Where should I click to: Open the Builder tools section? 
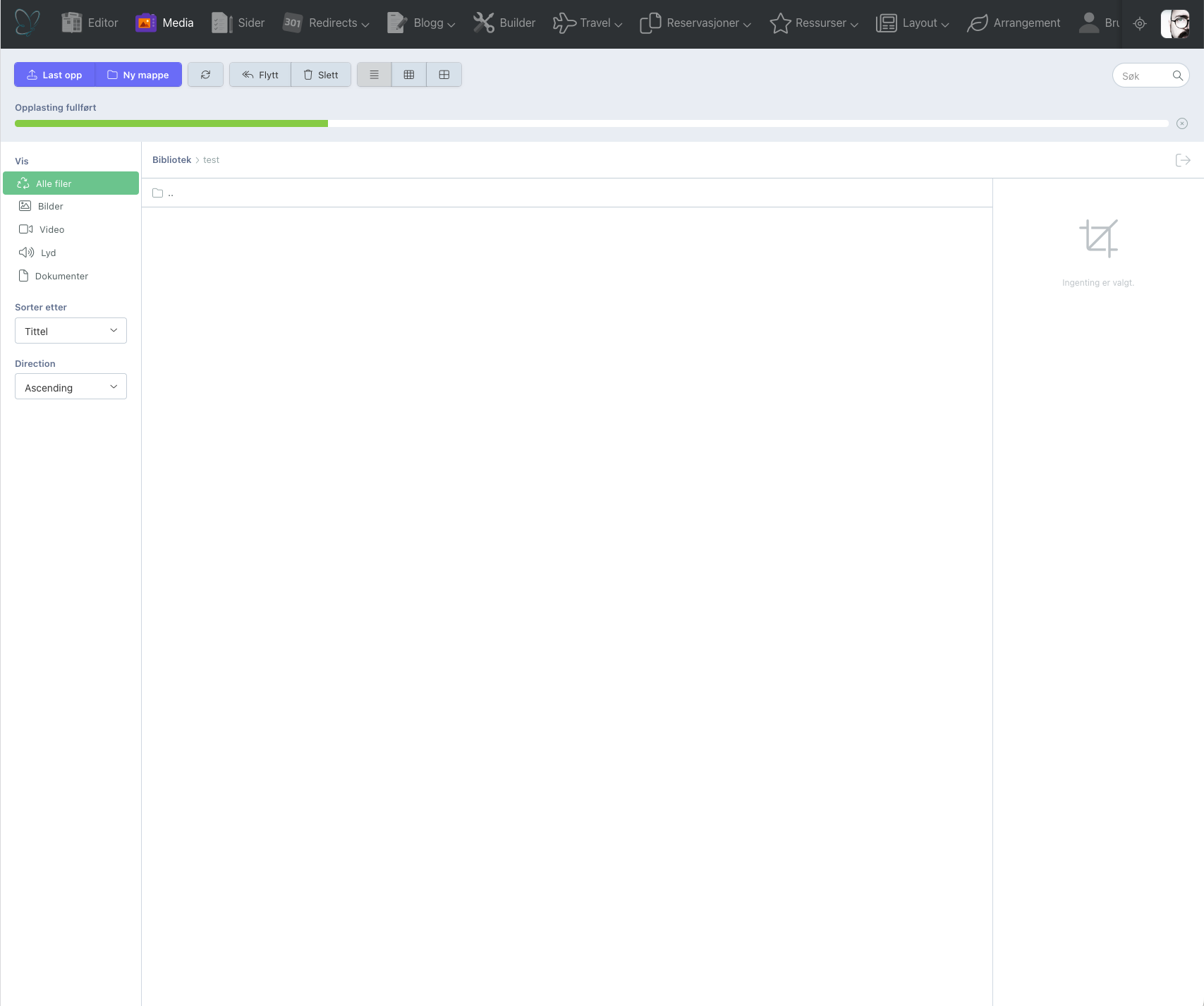pos(504,23)
